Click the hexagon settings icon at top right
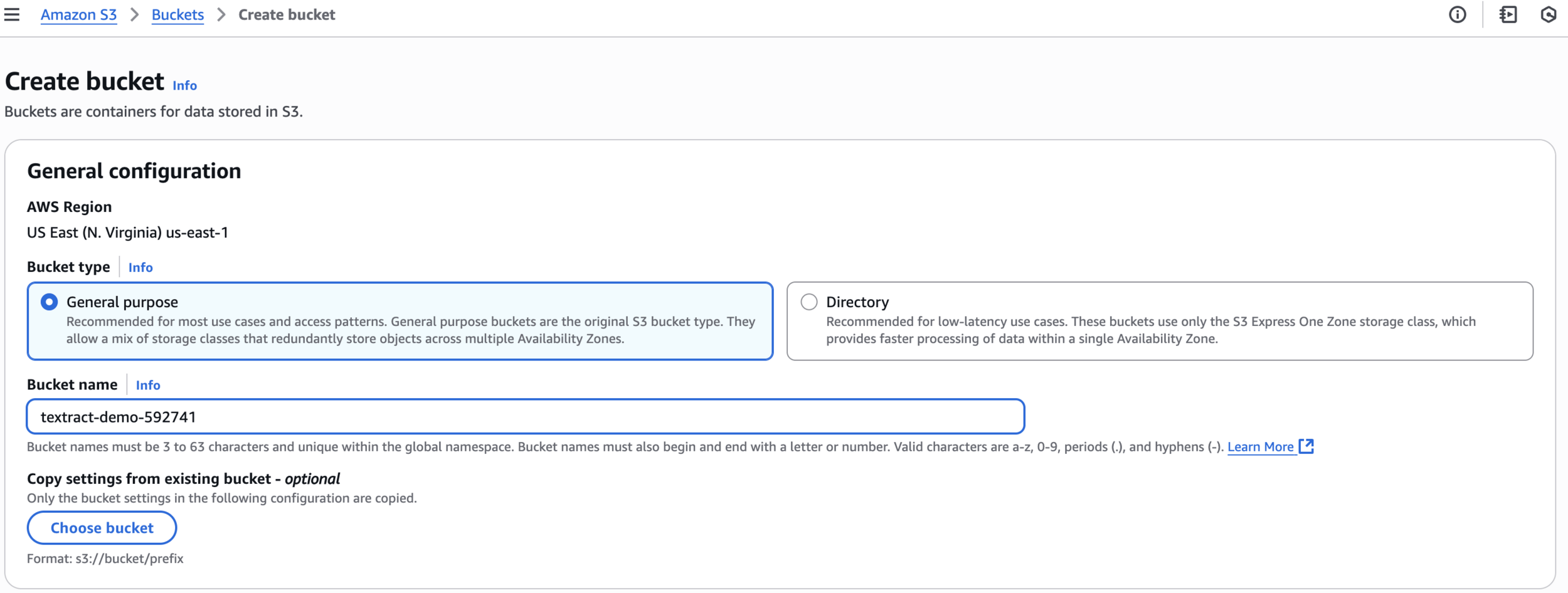This screenshot has width=1568, height=593. coord(1549,14)
